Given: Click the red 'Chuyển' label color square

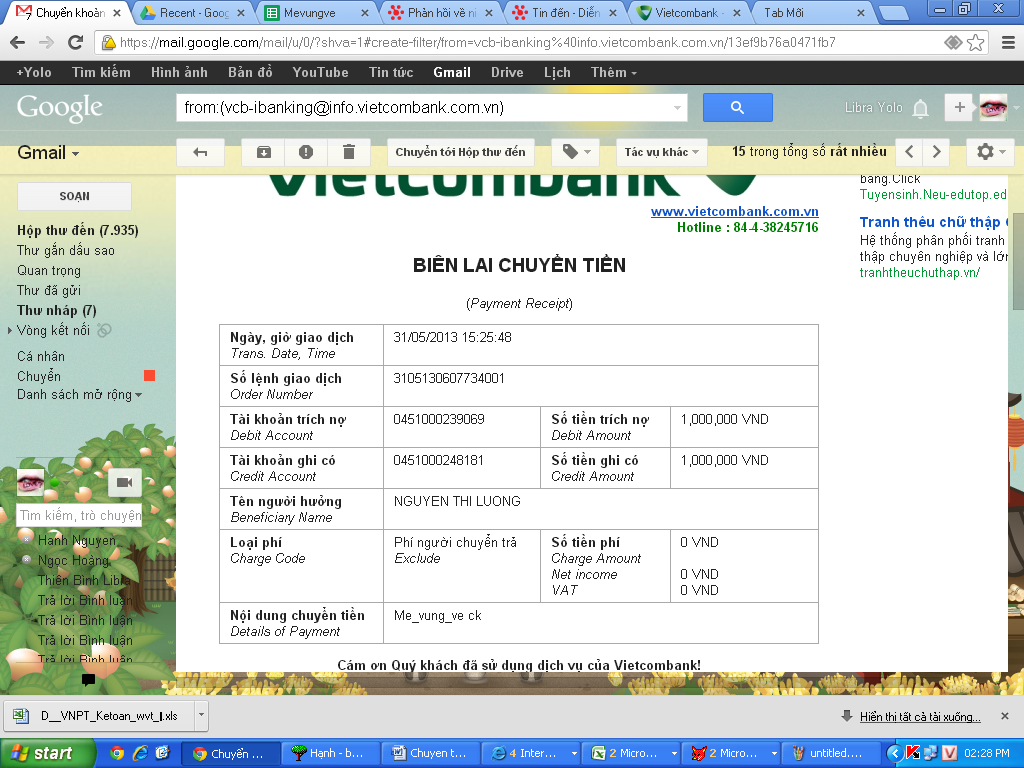Looking at the screenshot, I should [149, 376].
